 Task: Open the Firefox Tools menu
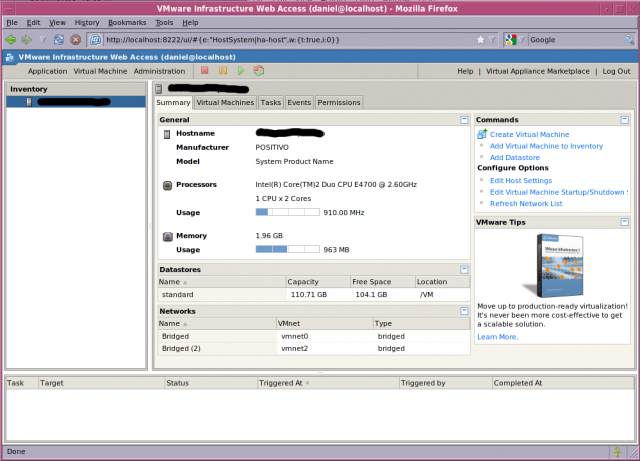[164, 23]
